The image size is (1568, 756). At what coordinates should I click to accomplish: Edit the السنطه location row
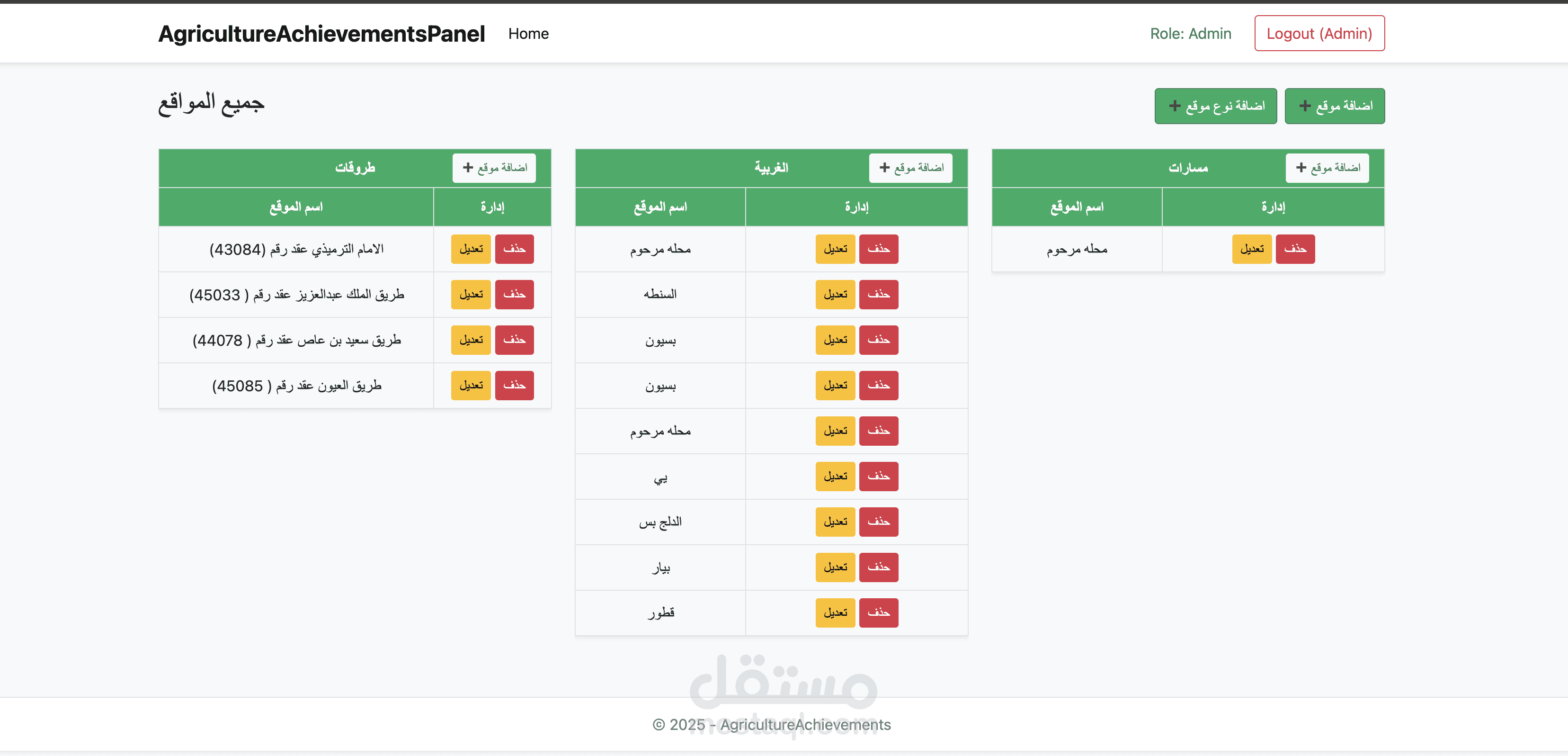[x=835, y=294]
